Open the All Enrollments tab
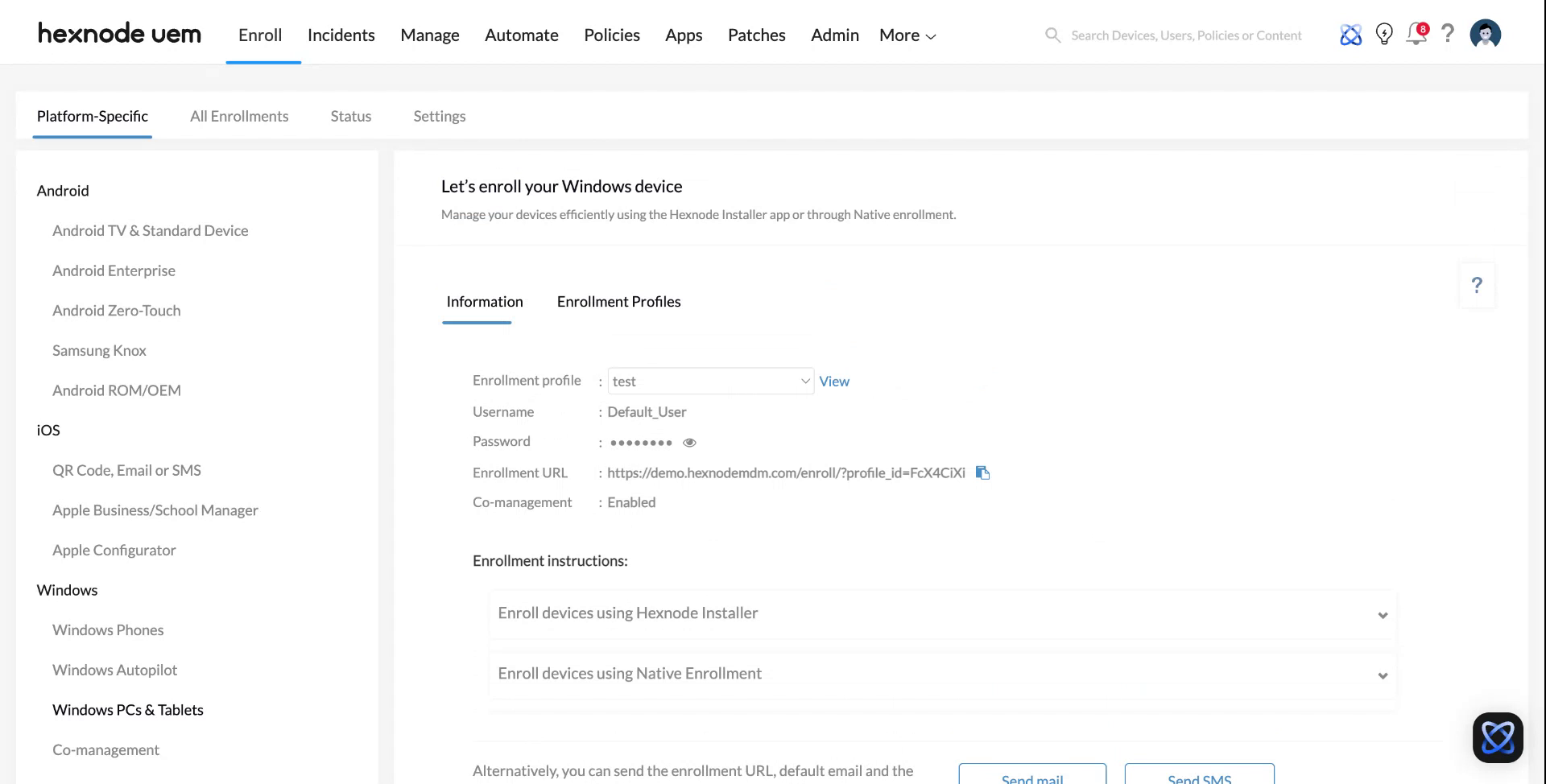This screenshot has height=784, width=1546. point(238,116)
